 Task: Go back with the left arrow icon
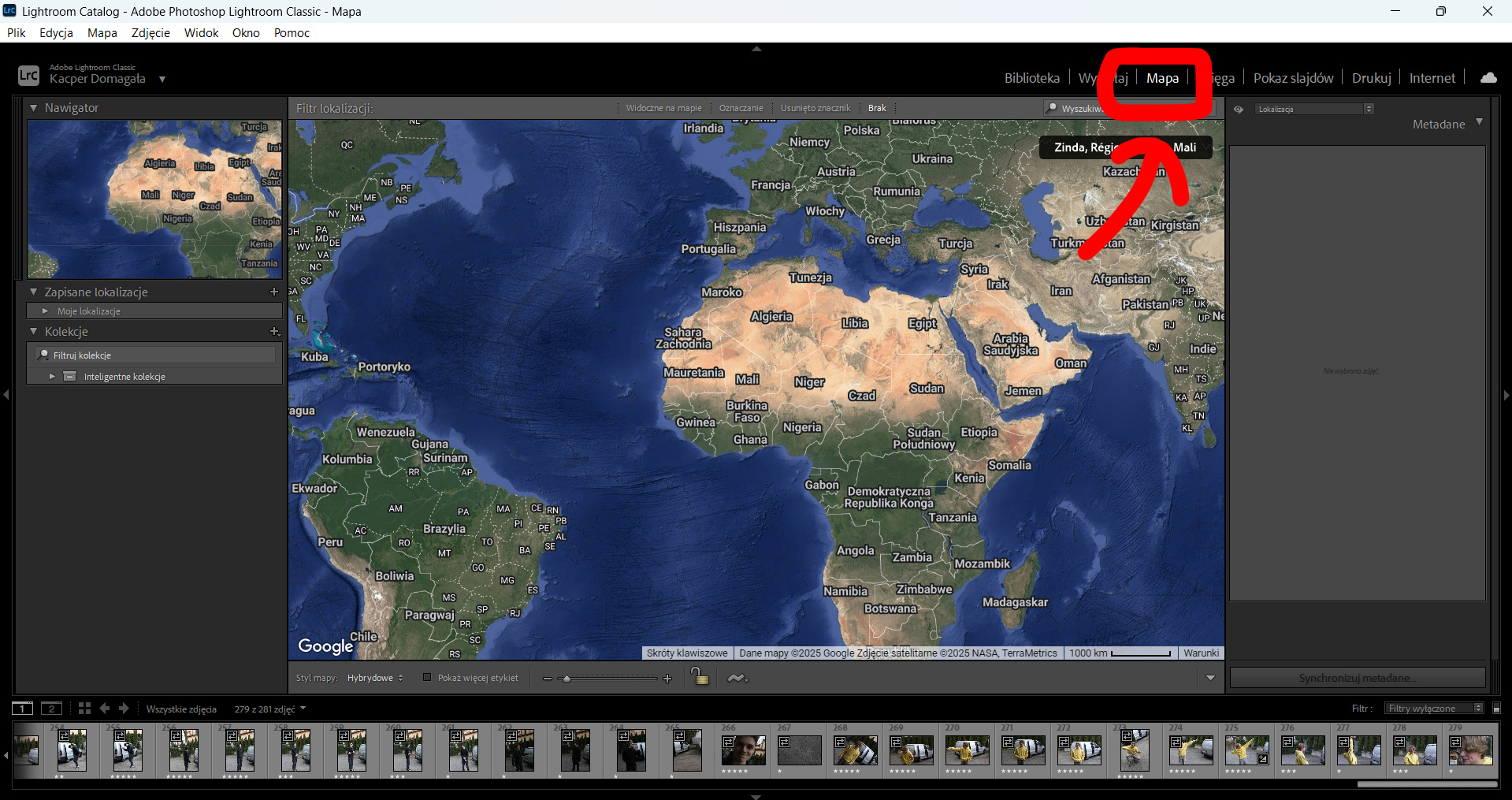[104, 709]
